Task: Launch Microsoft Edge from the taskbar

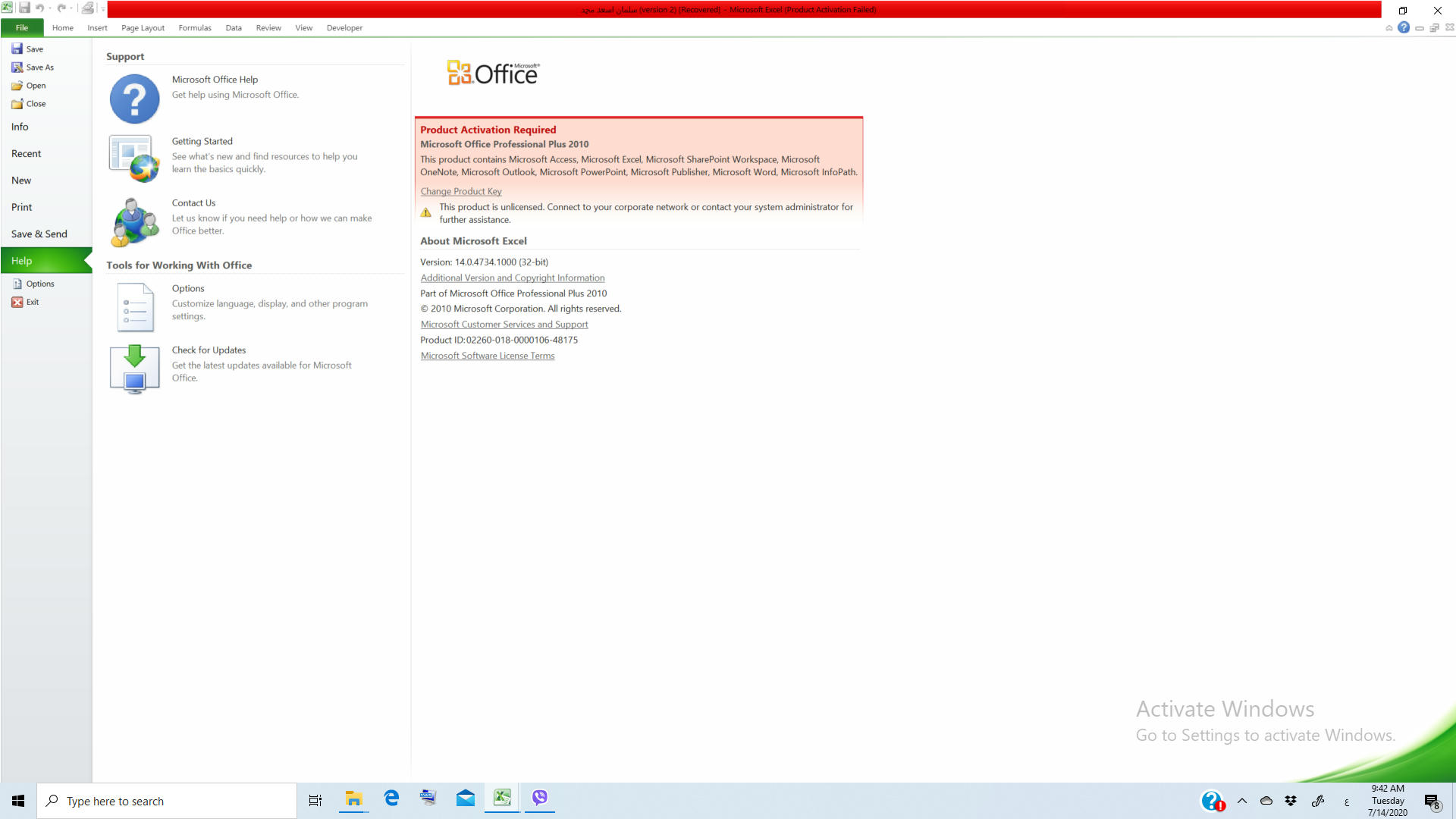Action: [391, 799]
